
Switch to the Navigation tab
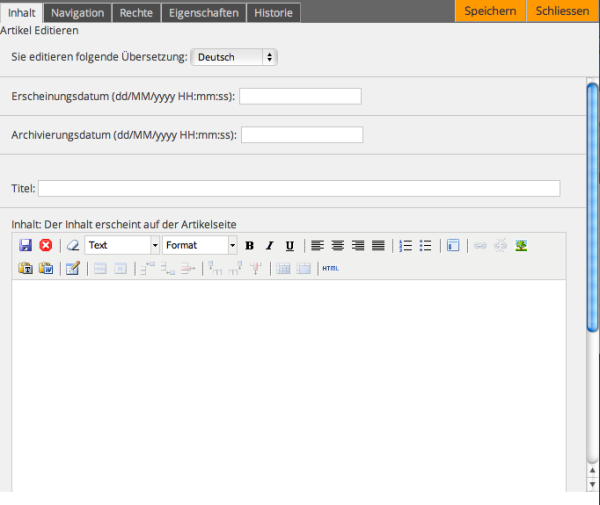point(77,12)
